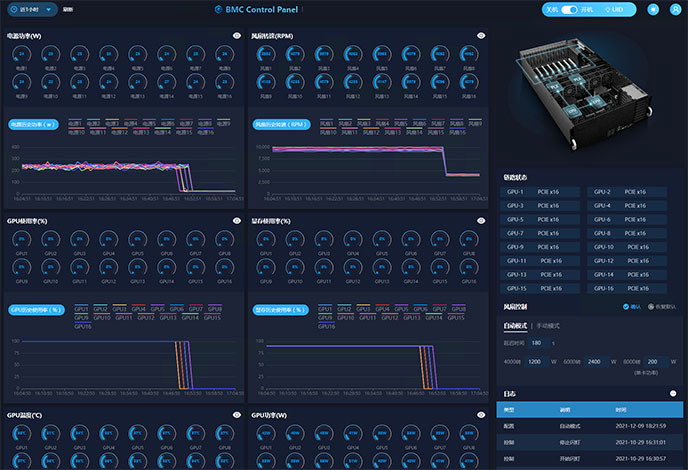Open the user account icon in header

(x=676, y=9)
